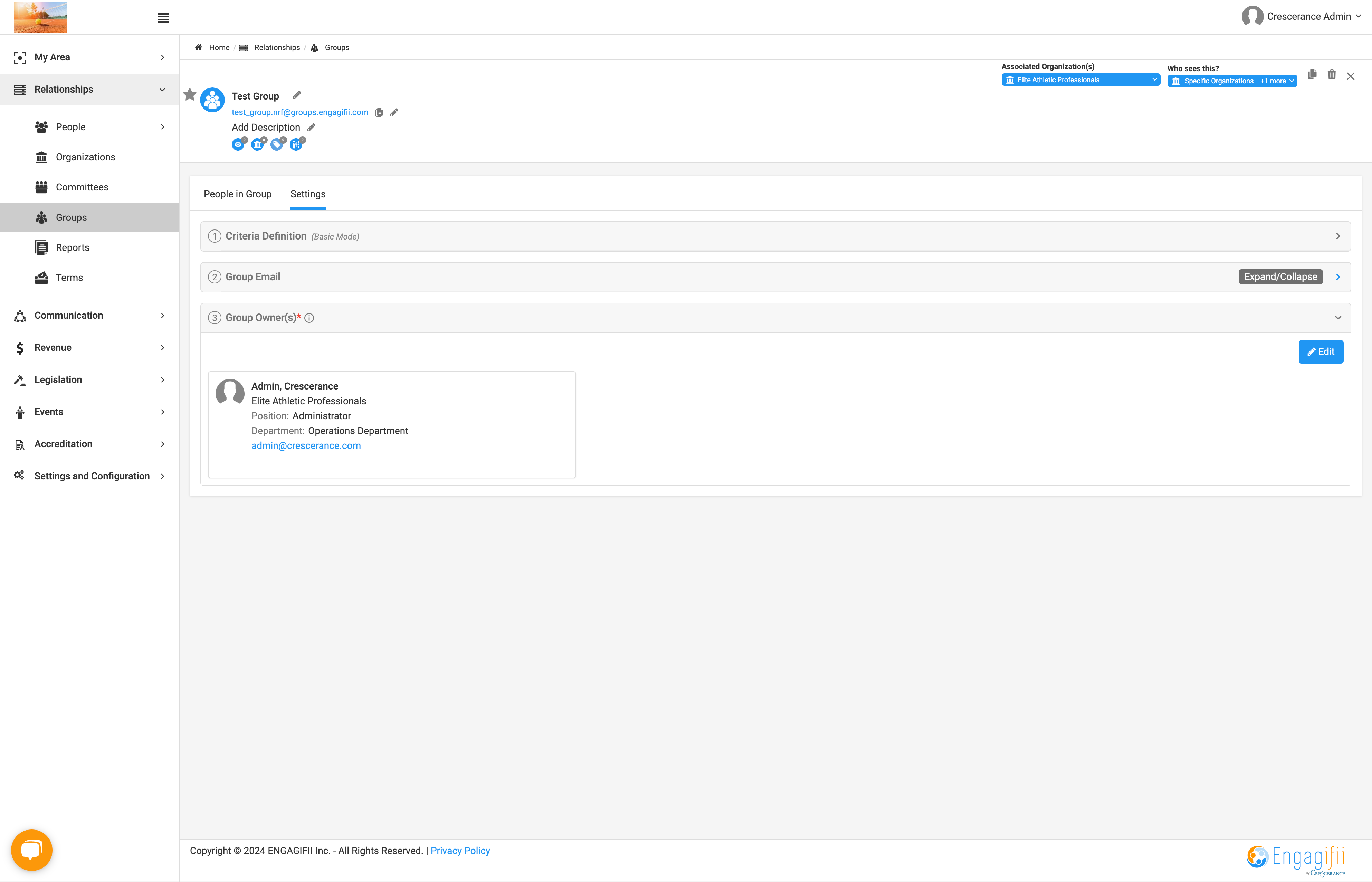This screenshot has height=882, width=1372.
Task: Click the Edit group owners button
Action: click(x=1321, y=351)
